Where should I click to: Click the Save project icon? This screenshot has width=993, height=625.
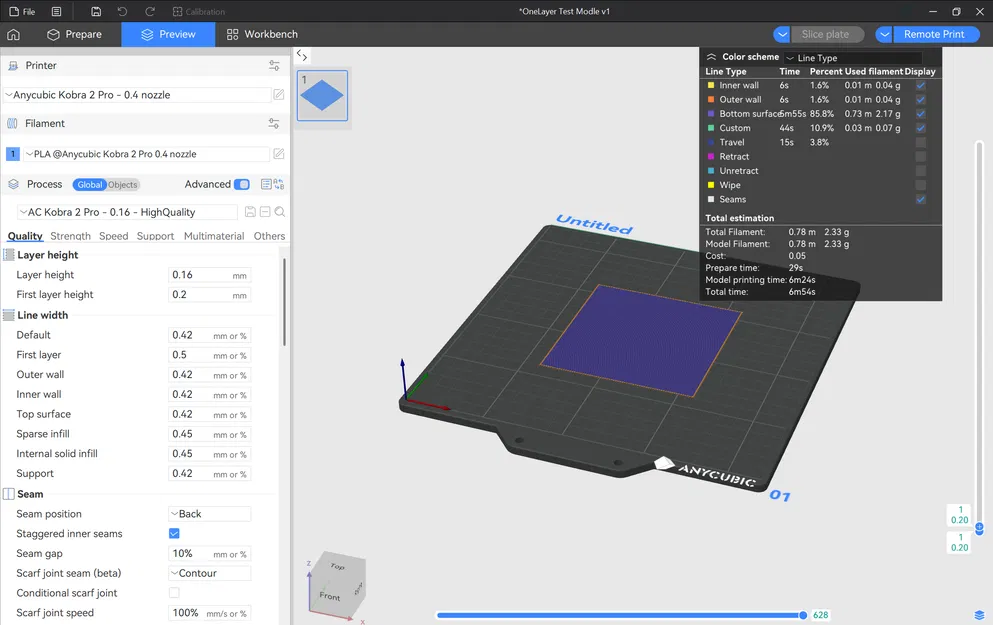click(96, 11)
